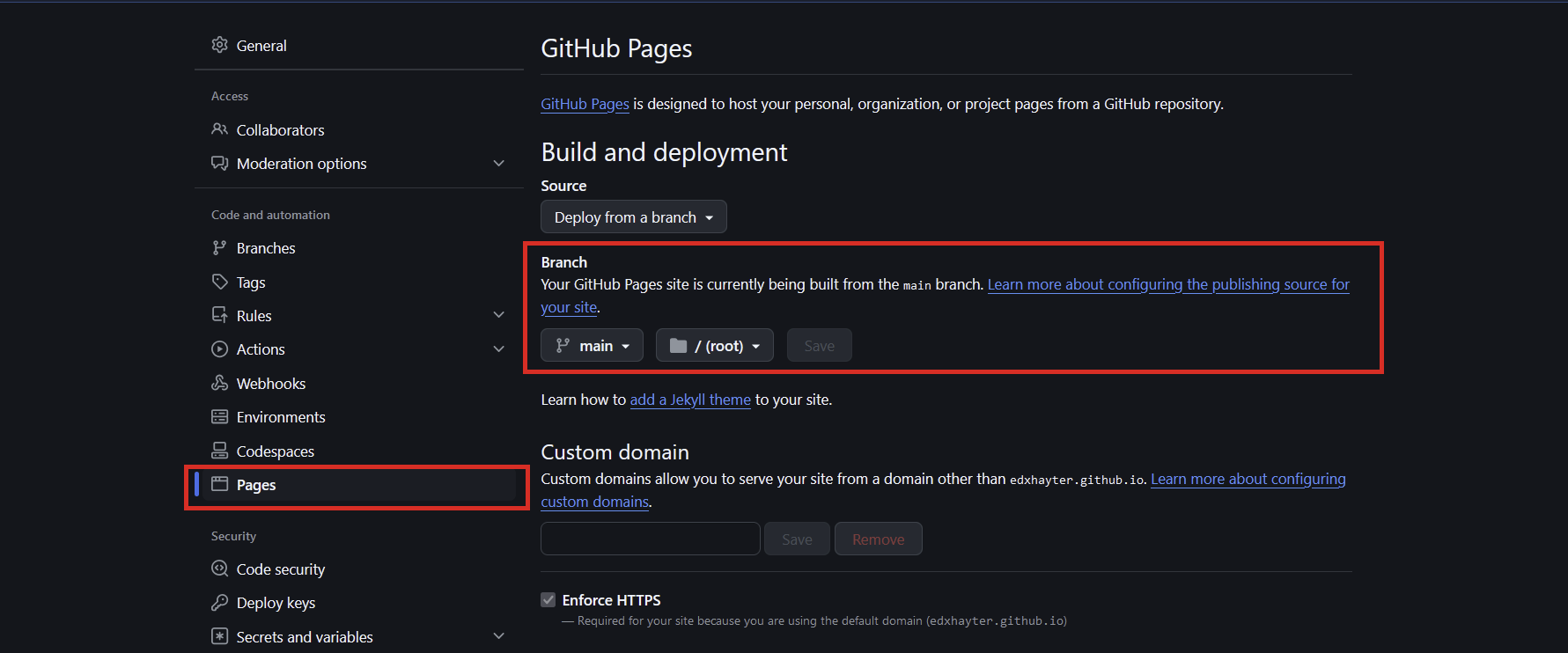Click the Tags label icon
Screen dimensions: 1568x653
219,282
